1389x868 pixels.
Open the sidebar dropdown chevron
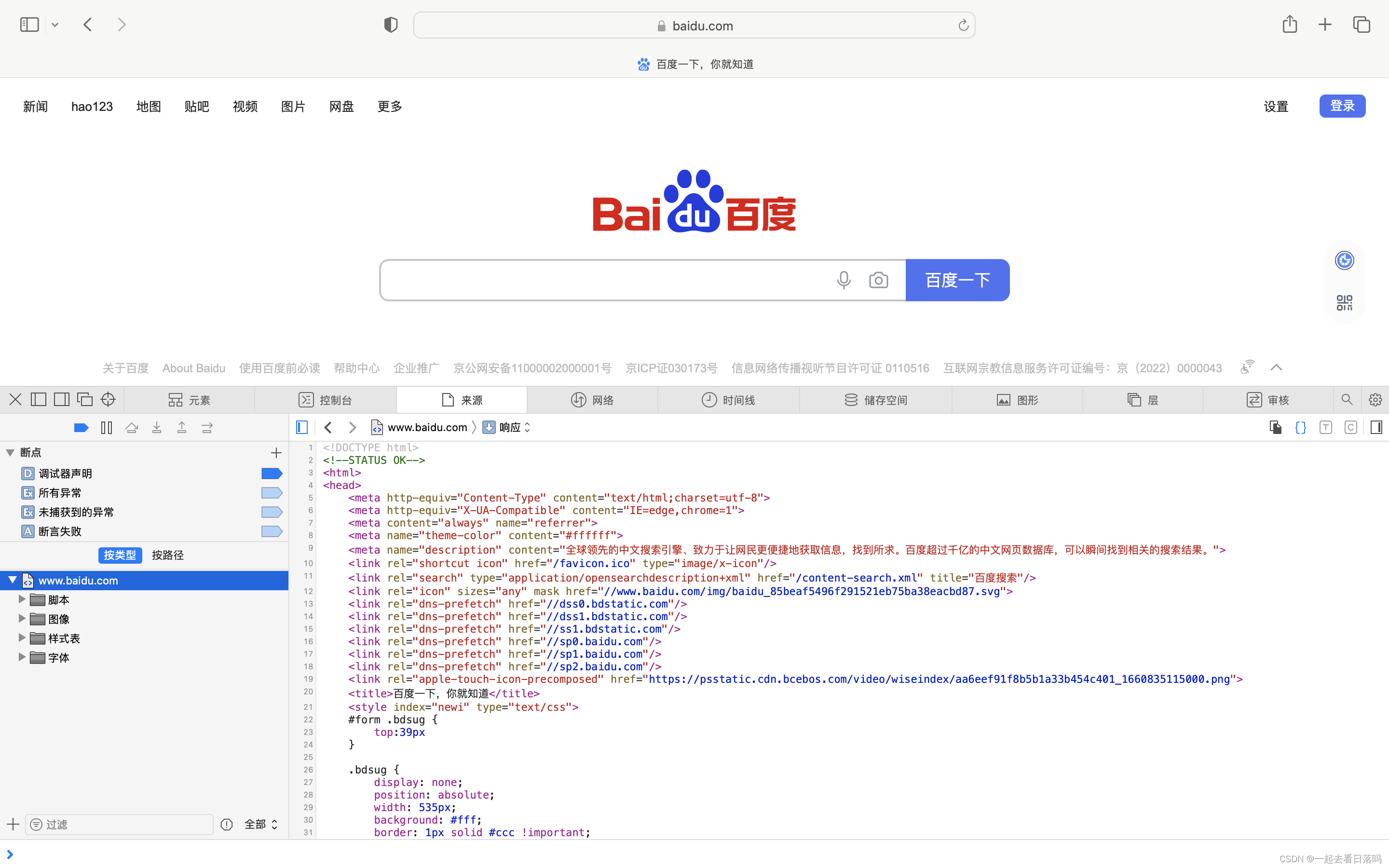55,25
